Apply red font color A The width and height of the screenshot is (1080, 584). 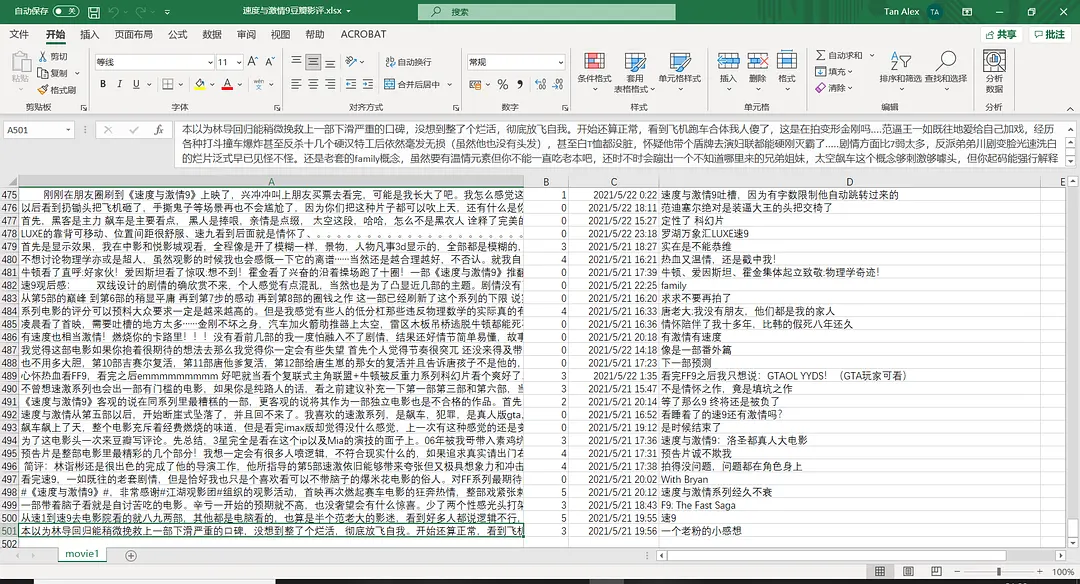(x=227, y=84)
